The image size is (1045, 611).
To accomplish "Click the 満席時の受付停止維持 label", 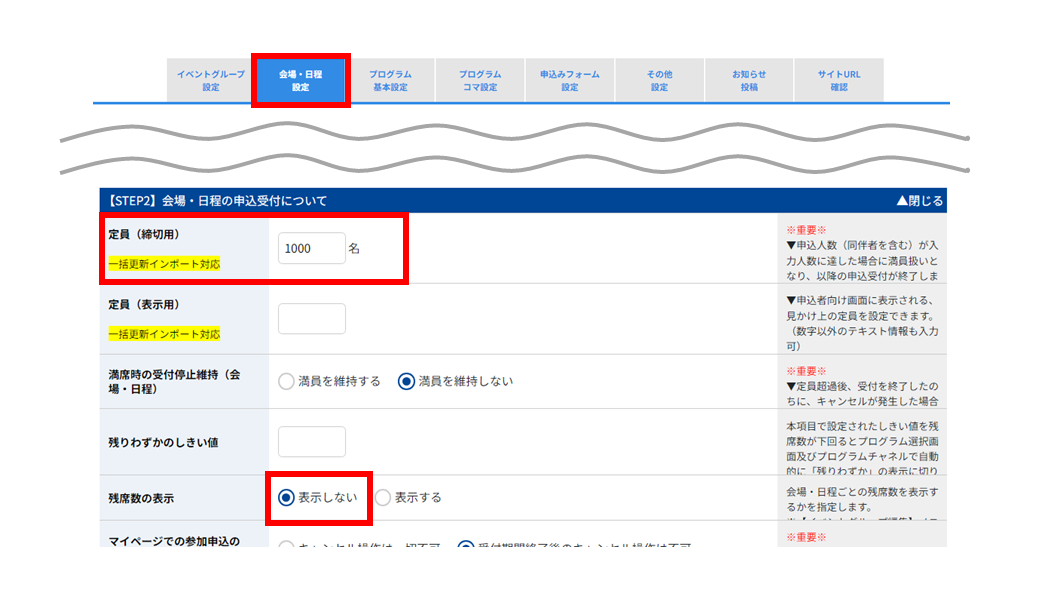I will tap(174, 382).
